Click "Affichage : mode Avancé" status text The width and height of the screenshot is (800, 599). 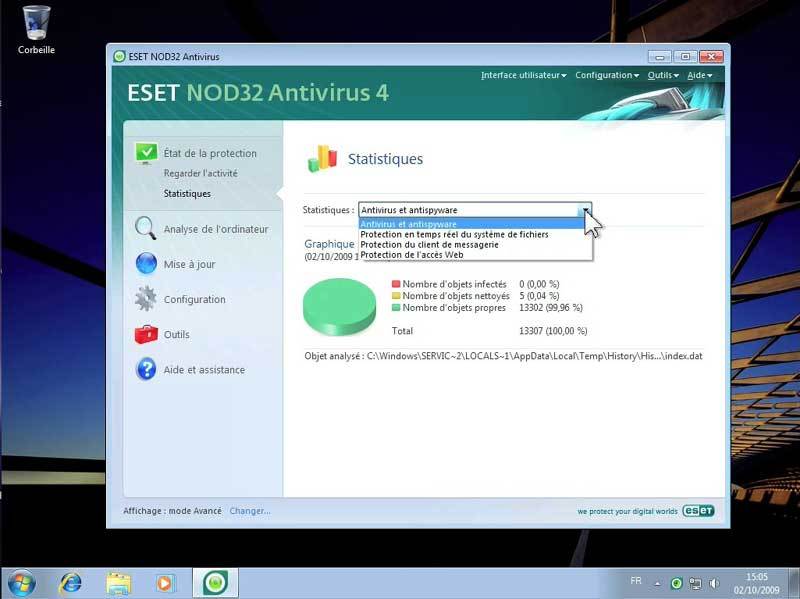(x=172, y=511)
